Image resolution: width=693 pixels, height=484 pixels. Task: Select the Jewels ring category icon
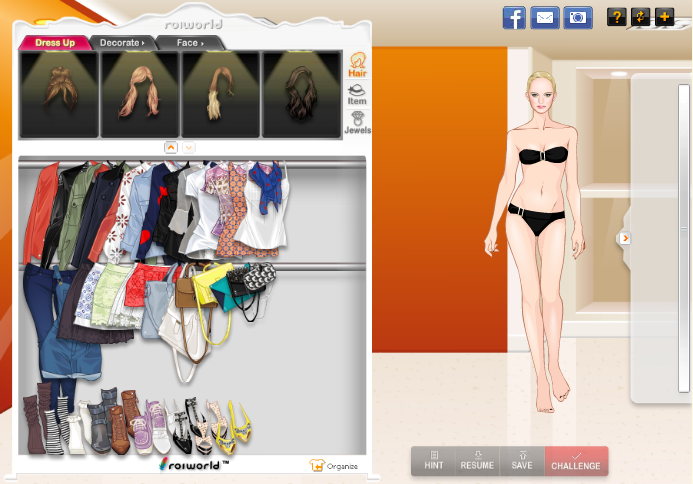click(357, 123)
